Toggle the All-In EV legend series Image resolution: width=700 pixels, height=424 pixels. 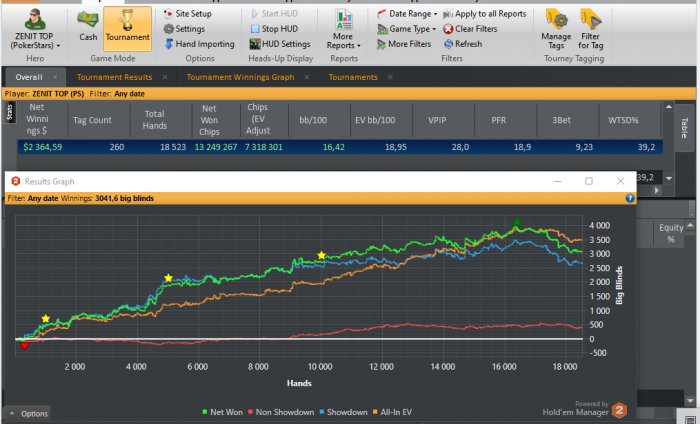click(392, 412)
